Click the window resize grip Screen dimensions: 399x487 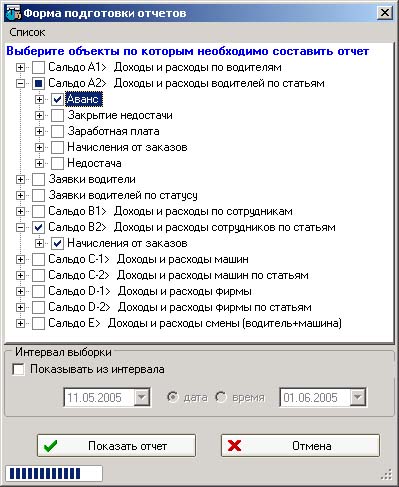point(386,474)
